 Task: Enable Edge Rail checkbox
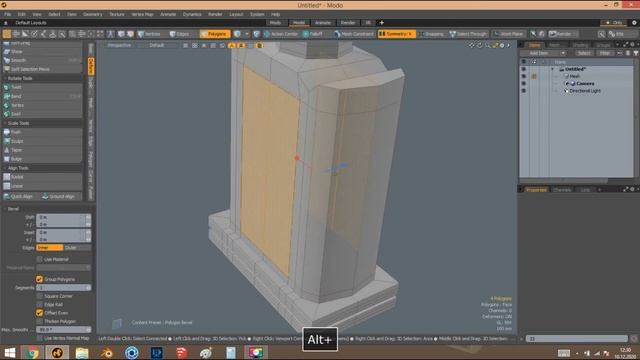point(40,304)
